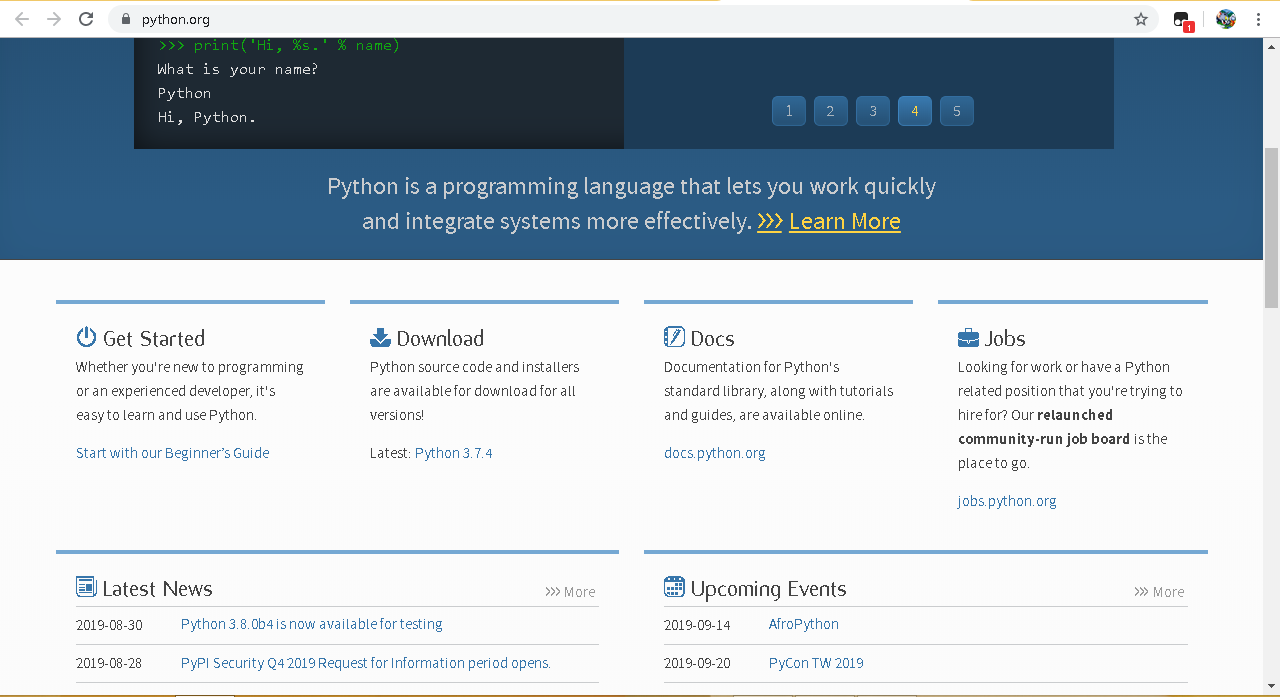This screenshot has width=1280, height=697.
Task: Open the Chrome profile avatar
Action: click(1226, 19)
